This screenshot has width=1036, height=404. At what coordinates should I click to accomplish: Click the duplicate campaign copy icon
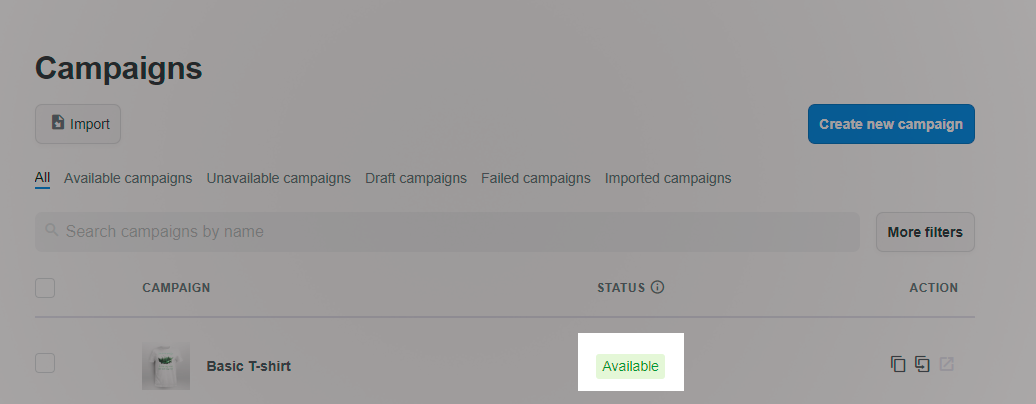coord(897,364)
